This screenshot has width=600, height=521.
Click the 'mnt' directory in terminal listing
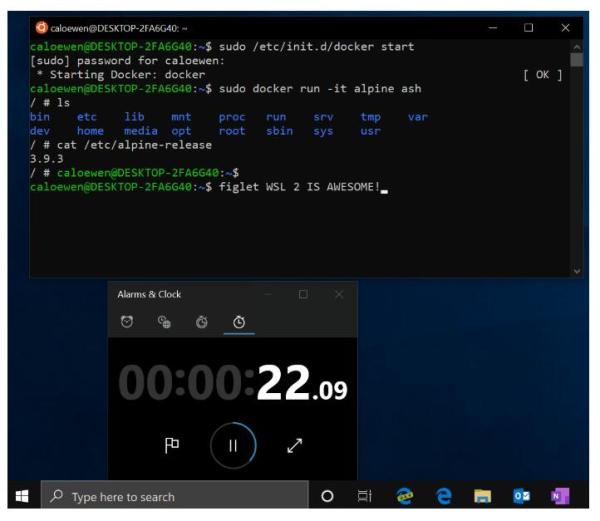point(181,117)
